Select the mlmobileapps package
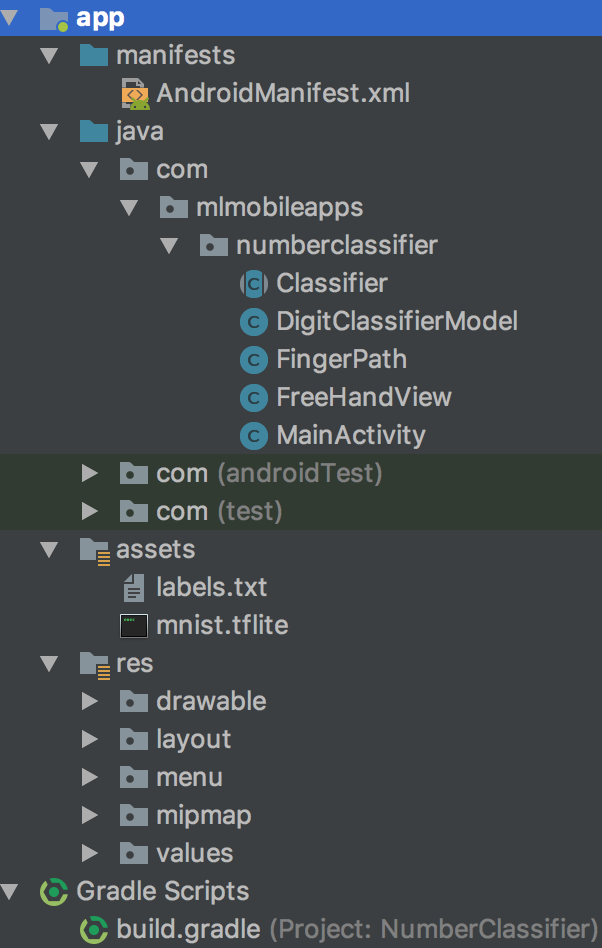Viewport: 602px width, 948px height. [x=279, y=208]
